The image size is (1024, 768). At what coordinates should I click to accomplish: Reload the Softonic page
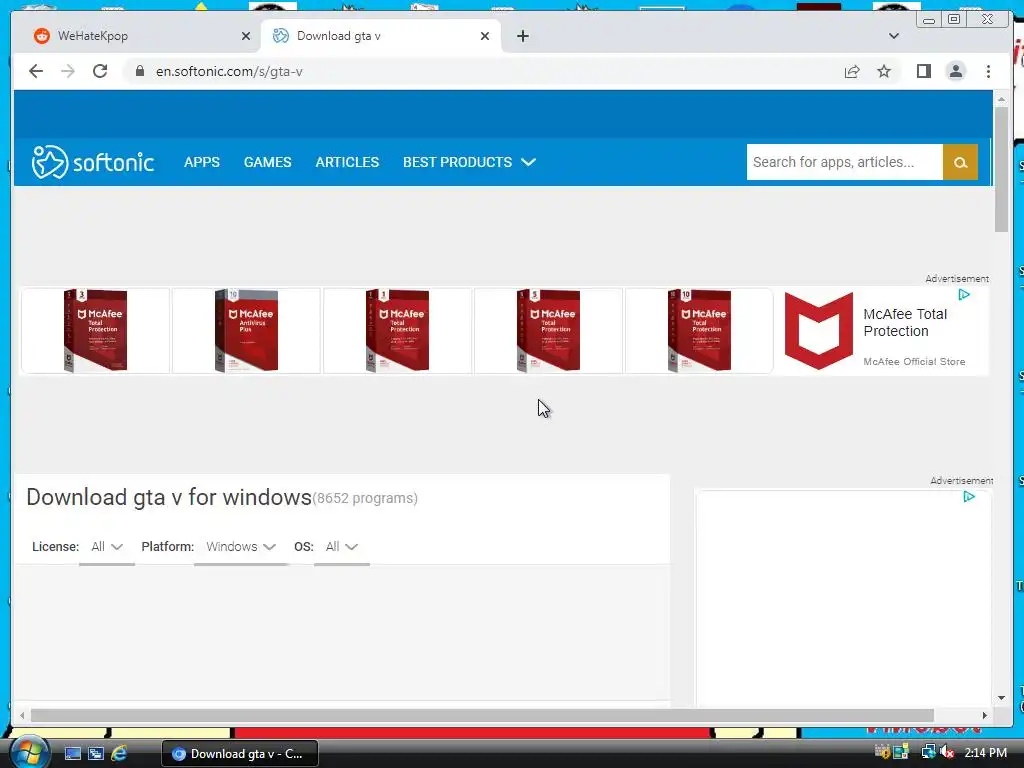100,71
